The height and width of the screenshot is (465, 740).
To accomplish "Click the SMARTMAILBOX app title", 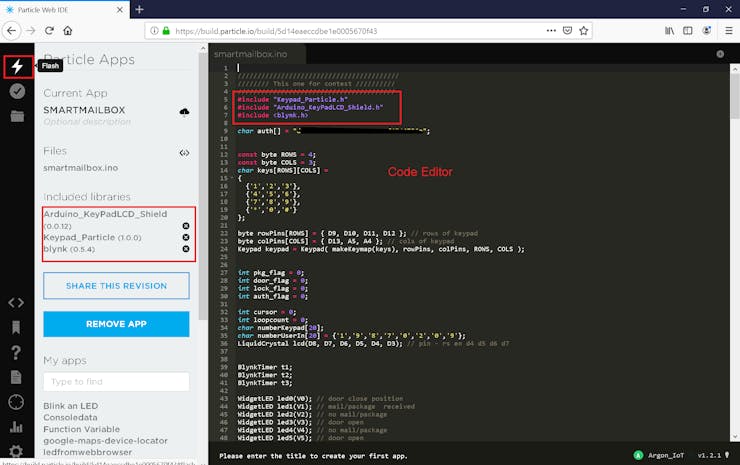I will pos(84,110).
